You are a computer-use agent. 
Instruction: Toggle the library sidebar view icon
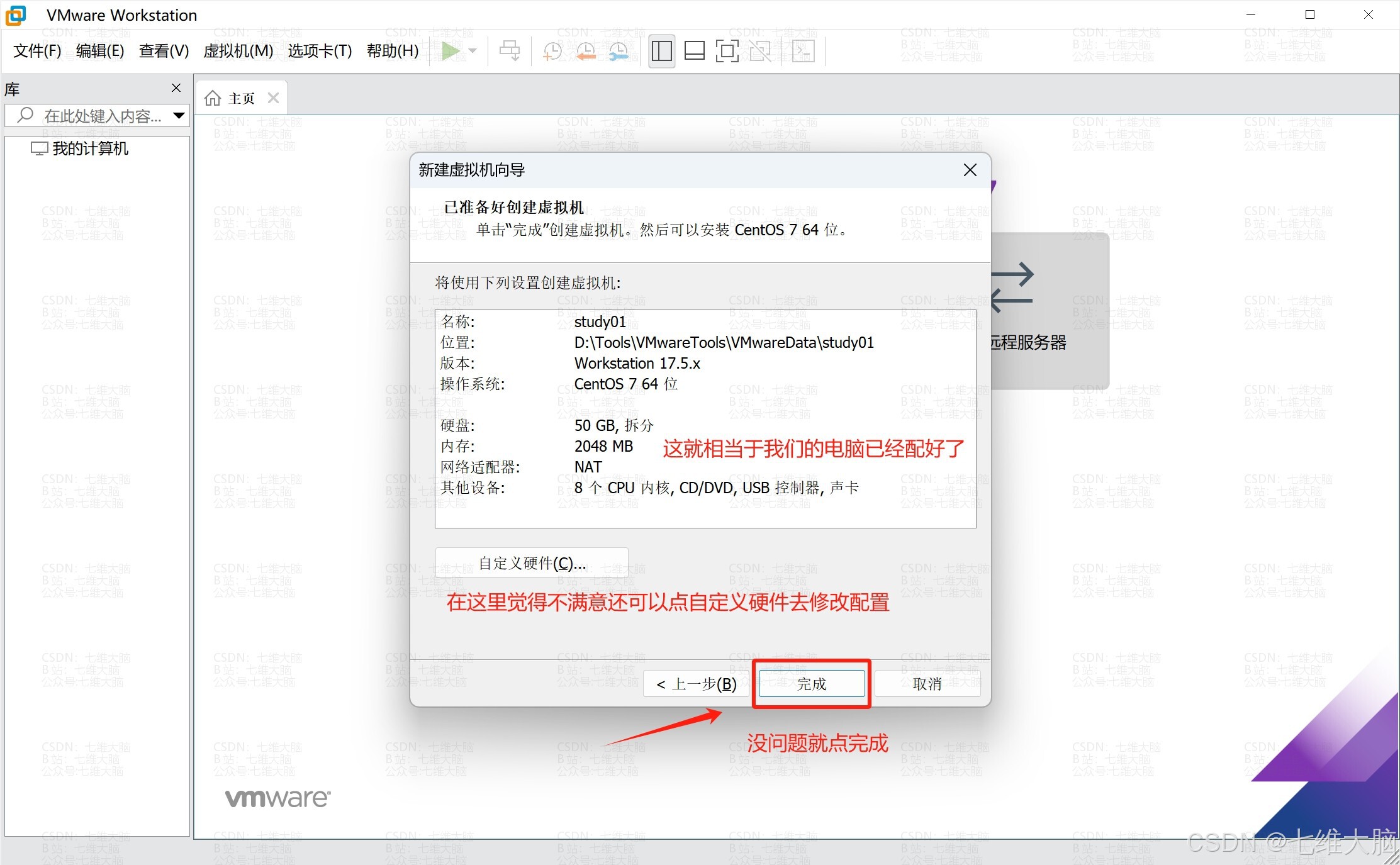tap(661, 51)
